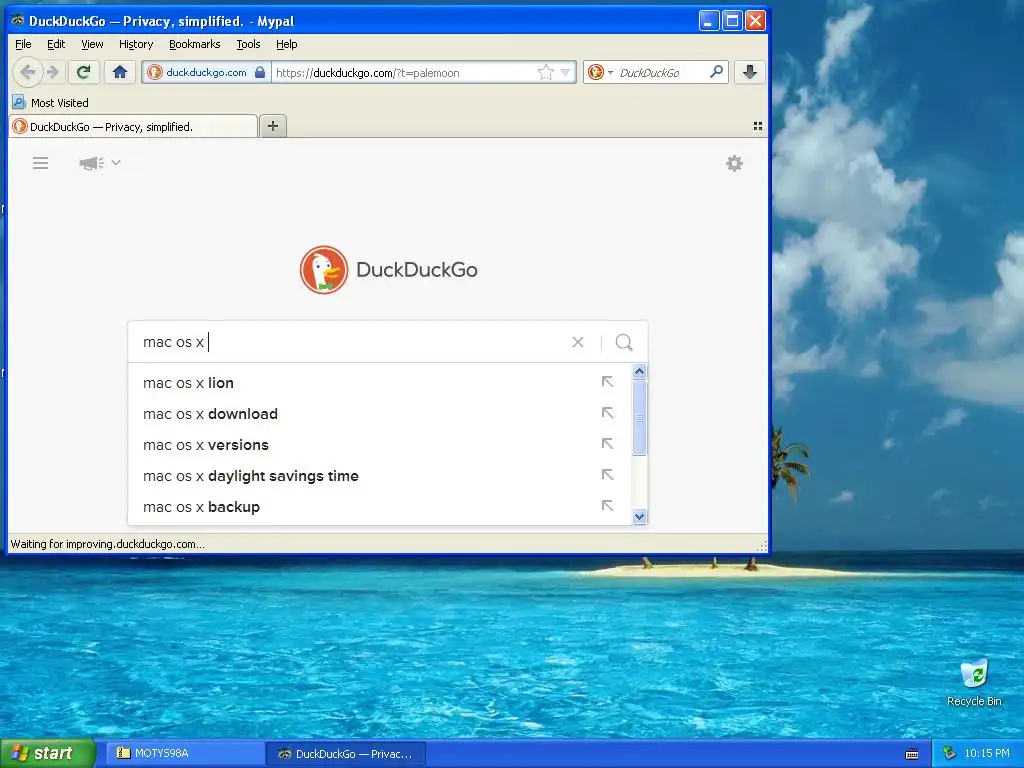This screenshot has width=1024, height=768.
Task: Click the megaphone announcements icon
Action: (91, 163)
